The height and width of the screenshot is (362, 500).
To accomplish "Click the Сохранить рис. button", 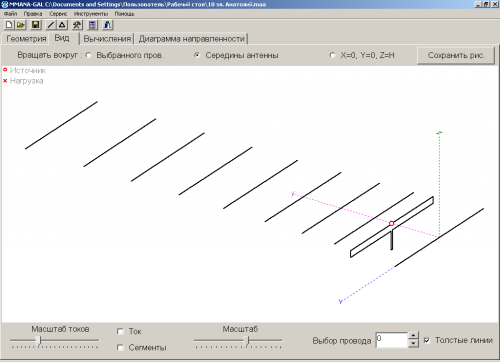I will point(456,55).
